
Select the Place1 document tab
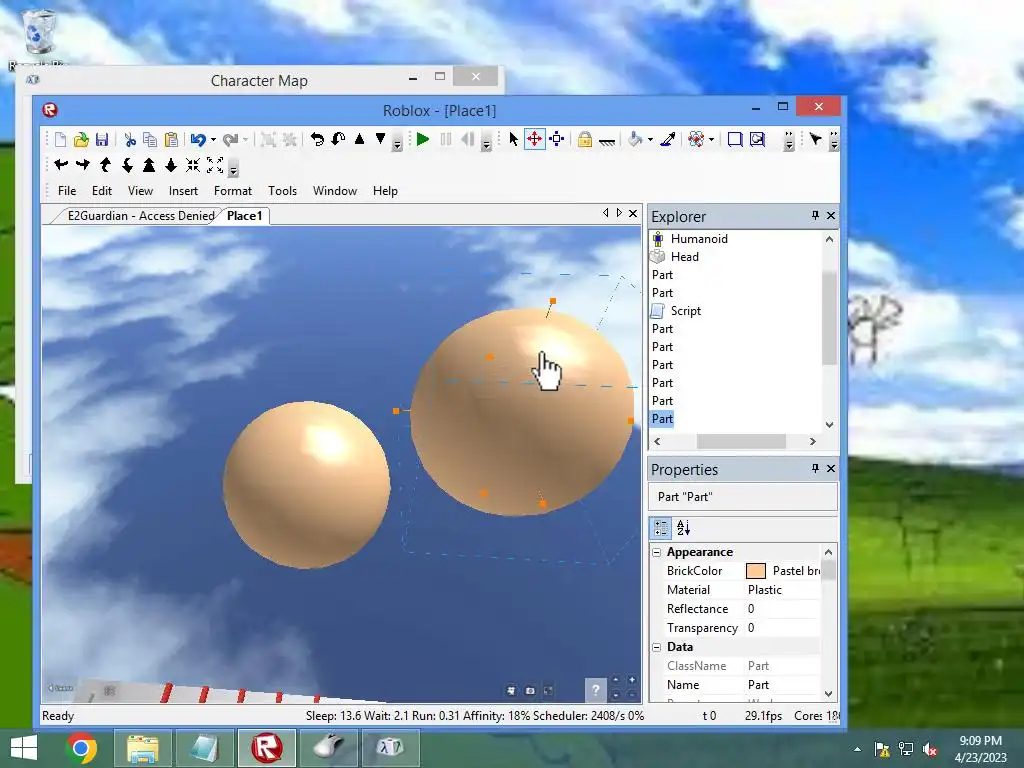coord(244,216)
